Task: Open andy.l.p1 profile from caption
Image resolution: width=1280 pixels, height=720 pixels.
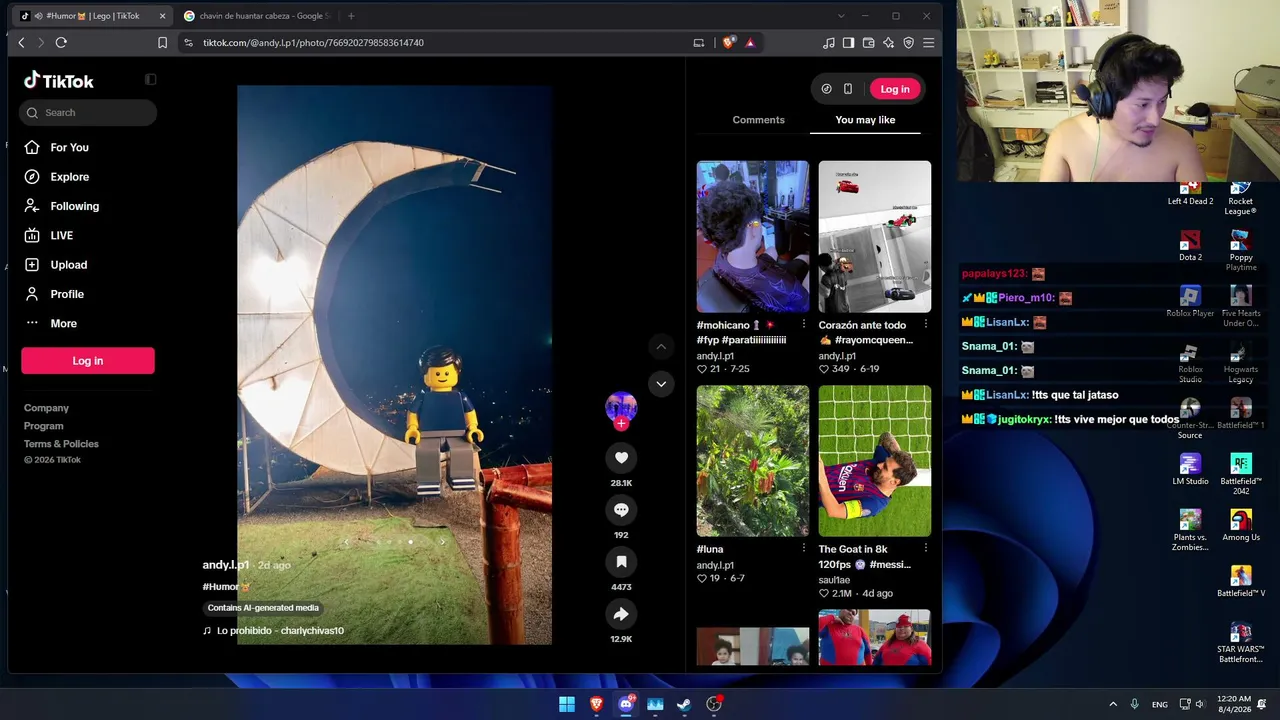Action: (226, 565)
